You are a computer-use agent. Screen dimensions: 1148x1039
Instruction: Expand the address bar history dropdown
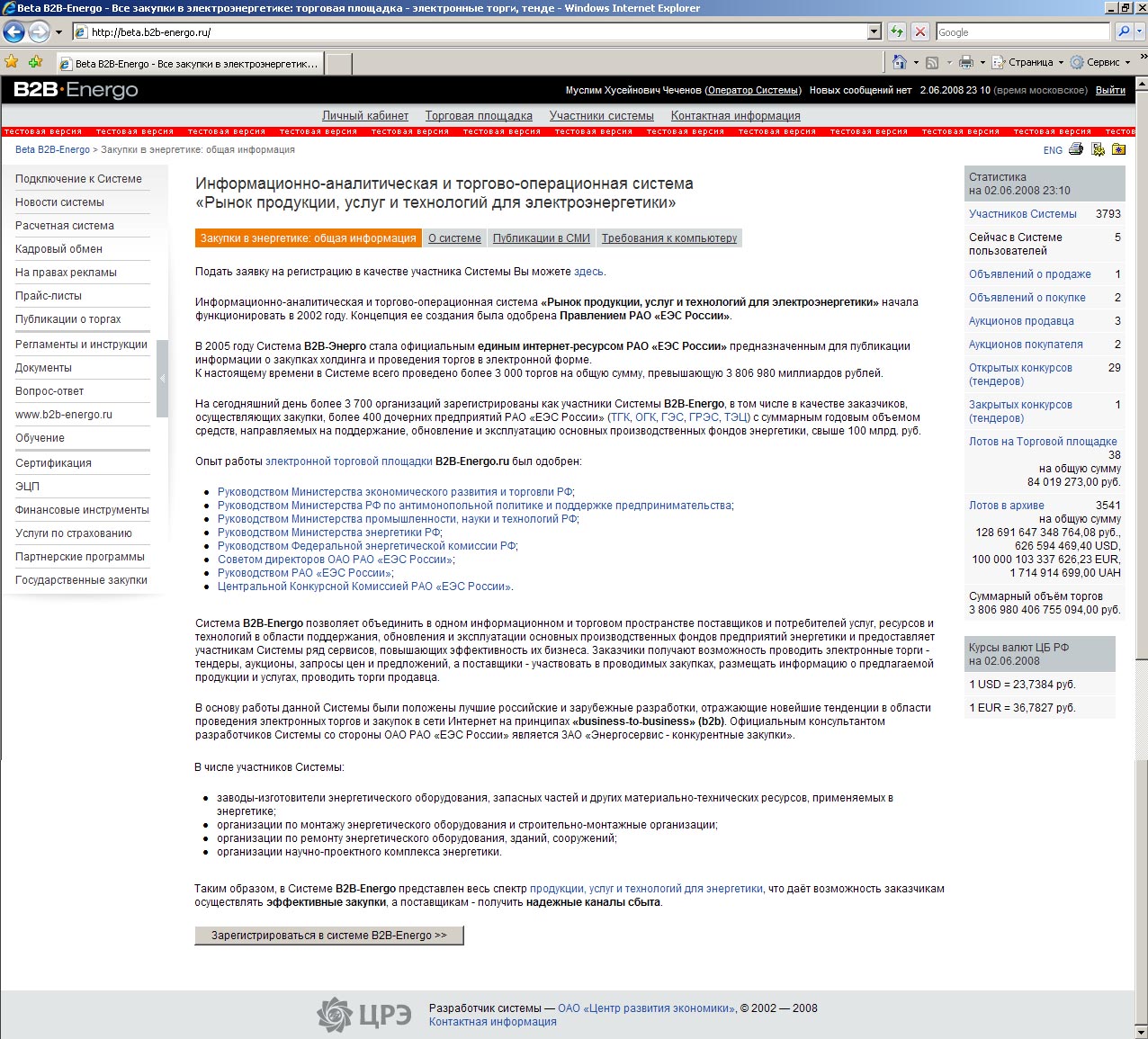[x=874, y=32]
